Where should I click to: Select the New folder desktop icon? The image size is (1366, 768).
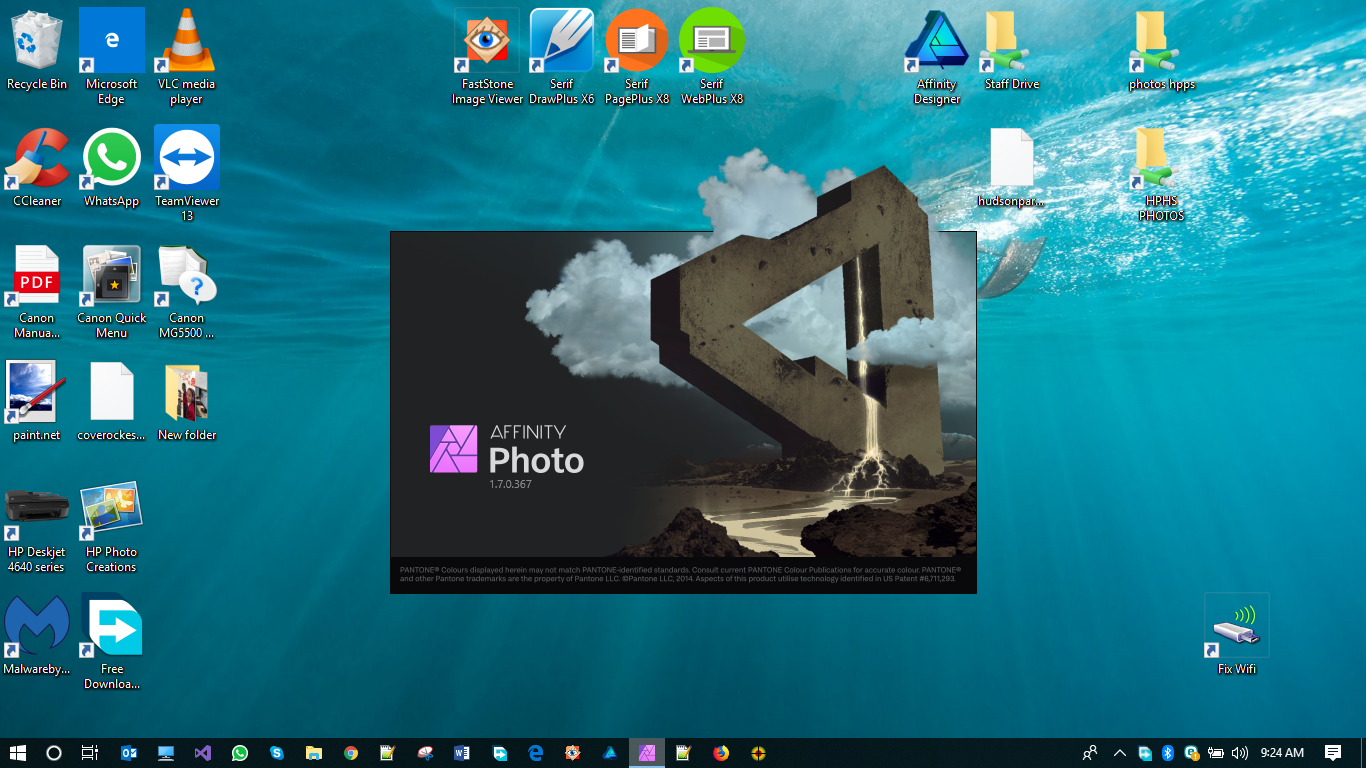pos(186,401)
